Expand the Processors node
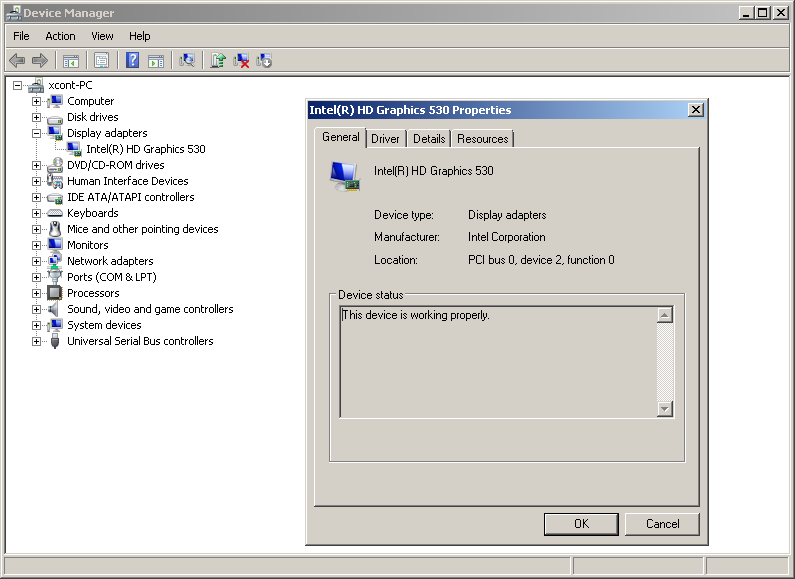 (37, 293)
